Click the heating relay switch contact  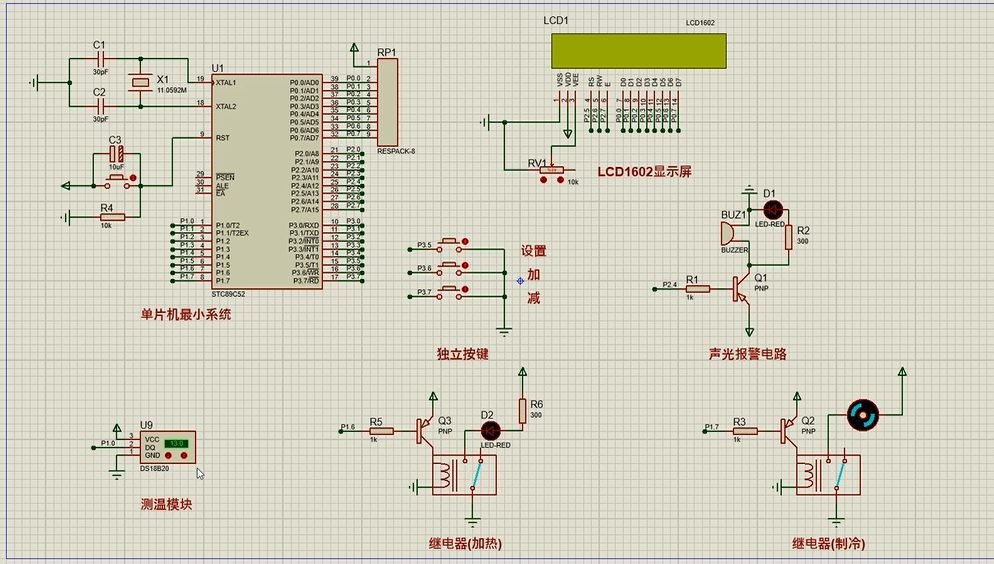[x=479, y=474]
